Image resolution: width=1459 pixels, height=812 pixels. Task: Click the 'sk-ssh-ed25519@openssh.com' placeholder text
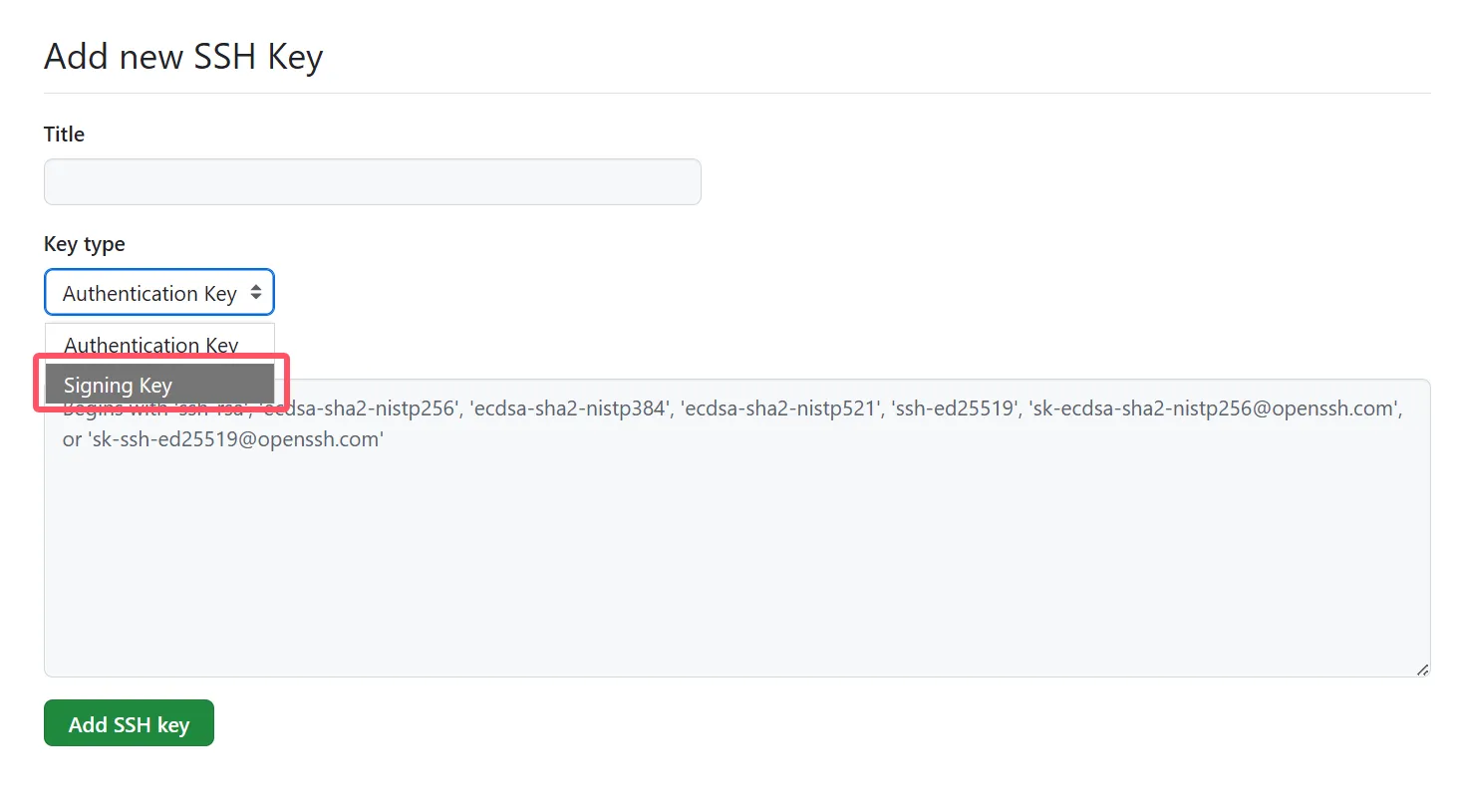[x=236, y=439]
